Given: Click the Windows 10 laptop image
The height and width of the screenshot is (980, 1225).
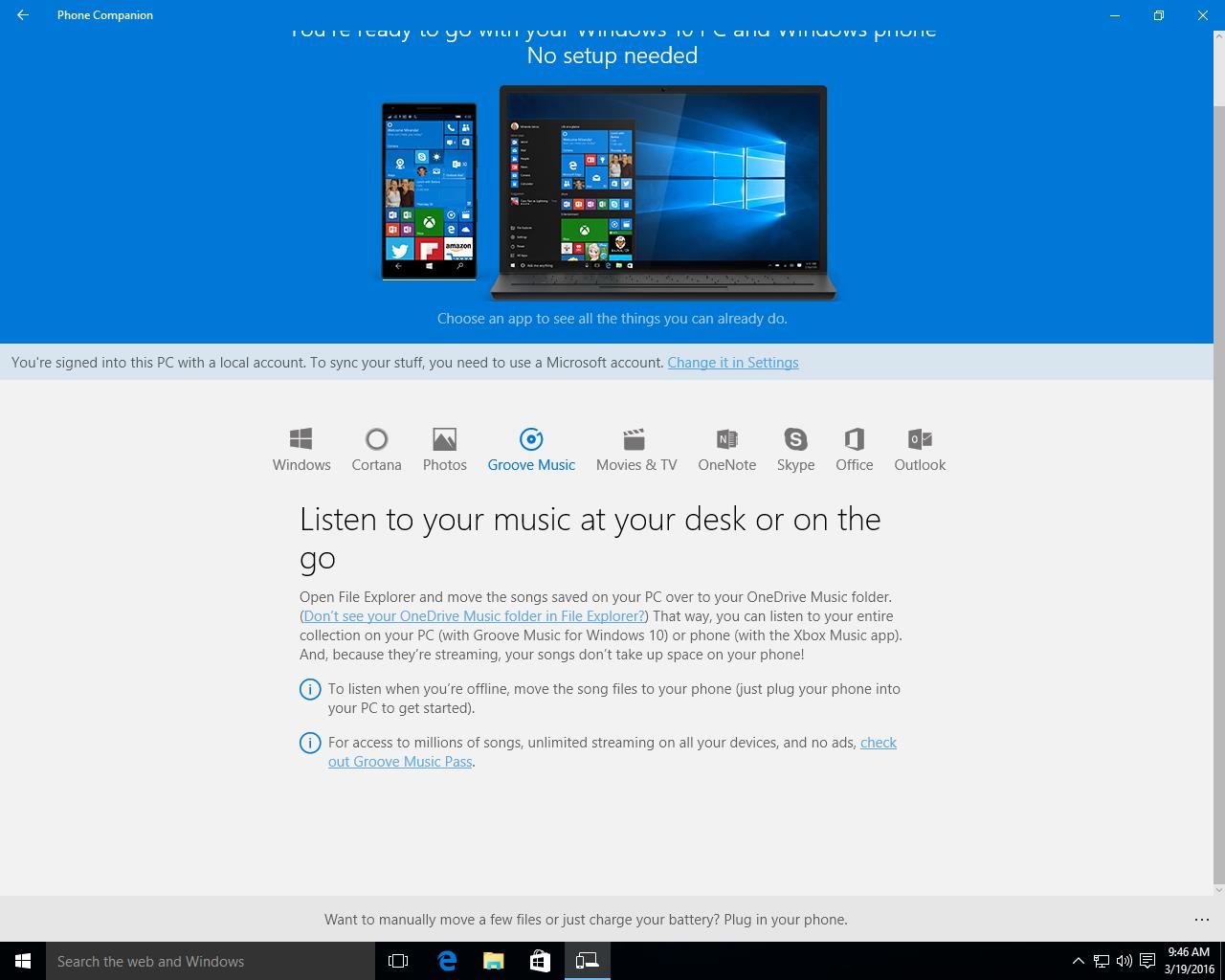Looking at the screenshot, I should 662,193.
